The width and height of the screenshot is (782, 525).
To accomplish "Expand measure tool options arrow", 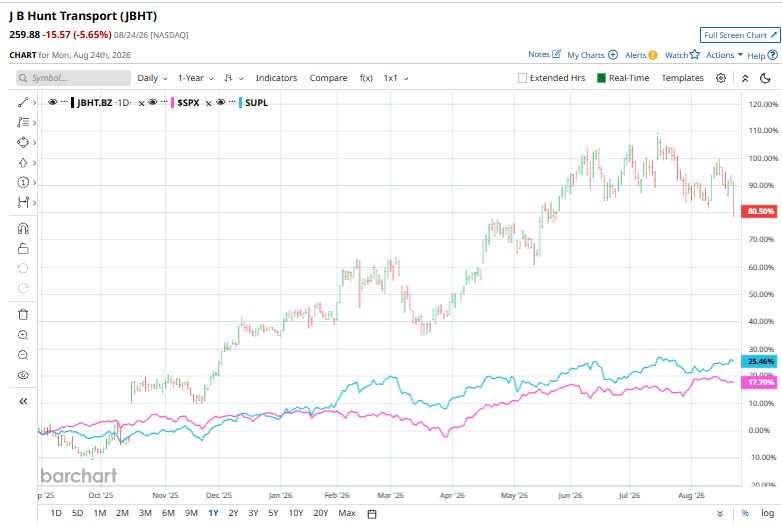I will click(x=34, y=202).
